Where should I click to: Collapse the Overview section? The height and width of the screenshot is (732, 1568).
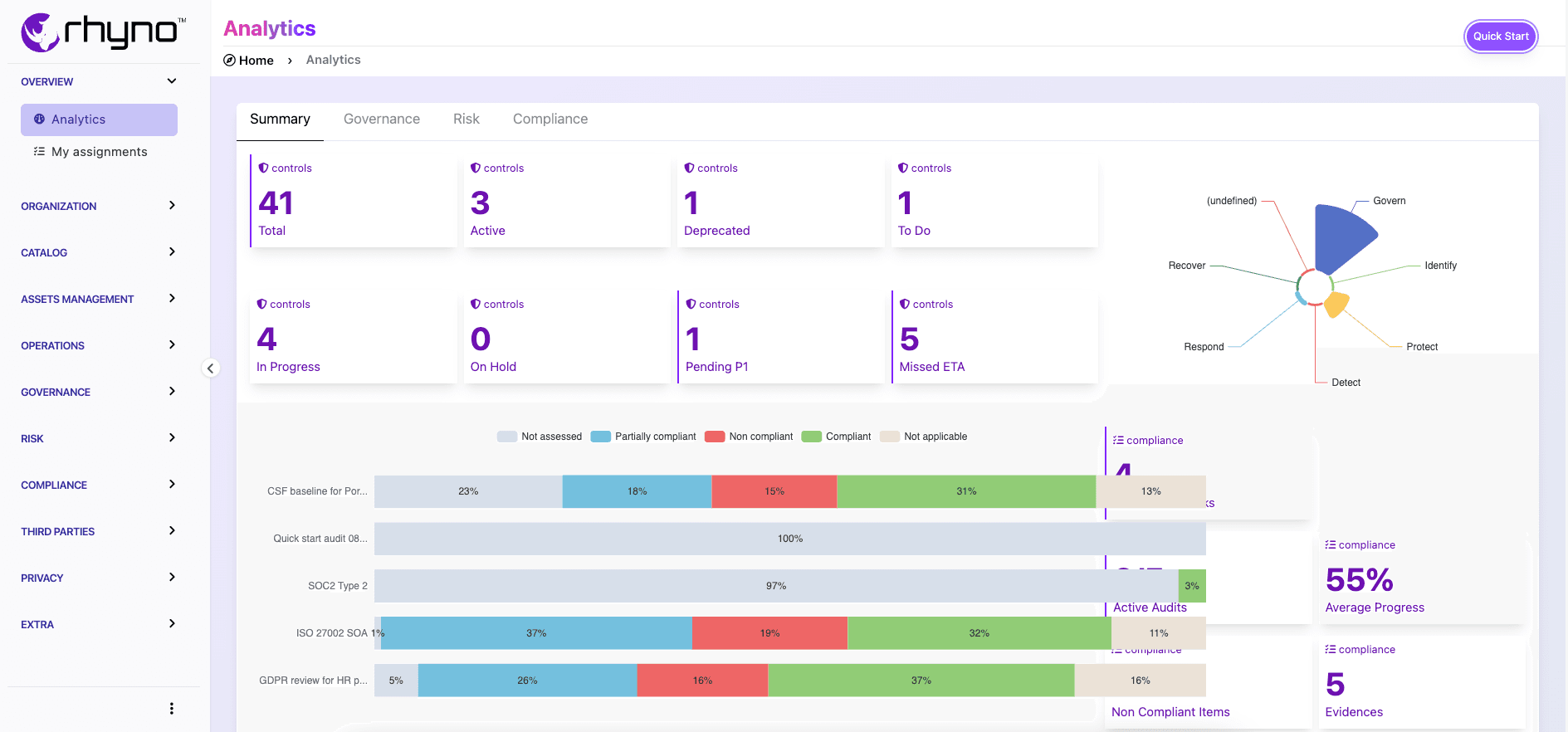[172, 81]
